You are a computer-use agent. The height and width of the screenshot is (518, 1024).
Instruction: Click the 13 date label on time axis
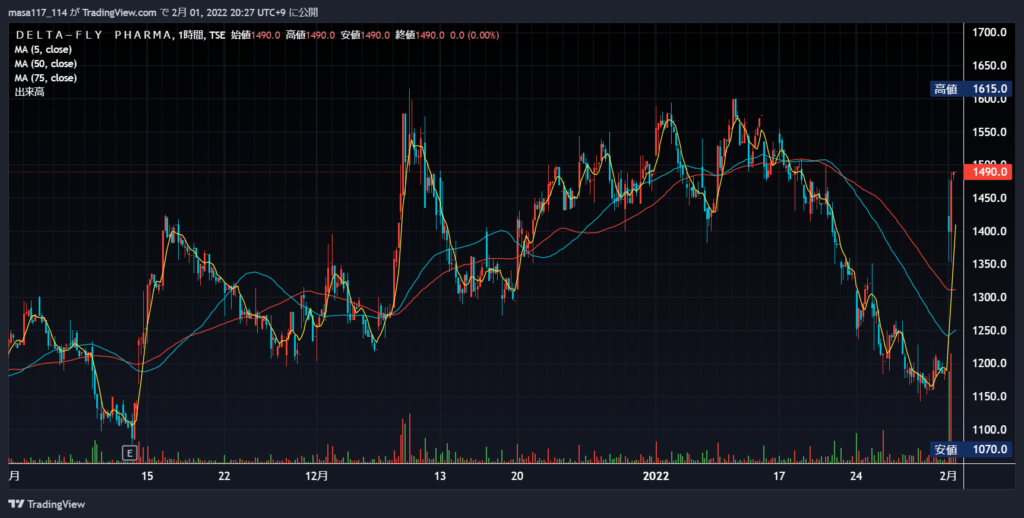(x=440, y=476)
